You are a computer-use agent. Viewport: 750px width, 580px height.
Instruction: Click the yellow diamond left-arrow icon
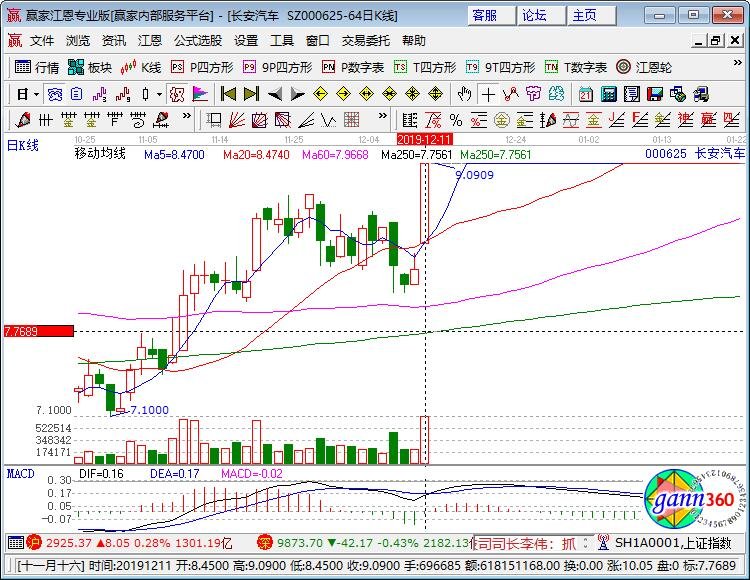tap(320, 94)
